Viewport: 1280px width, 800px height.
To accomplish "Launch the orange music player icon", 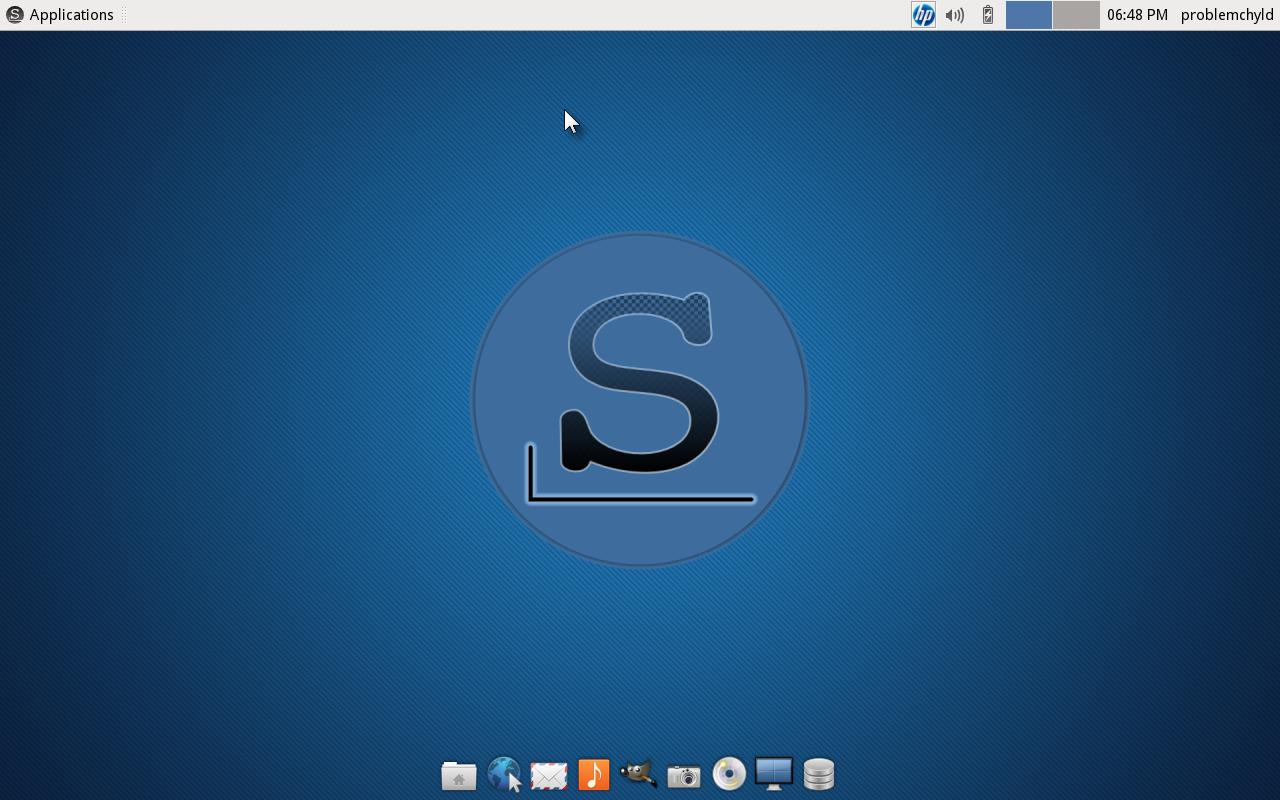I will [x=594, y=775].
